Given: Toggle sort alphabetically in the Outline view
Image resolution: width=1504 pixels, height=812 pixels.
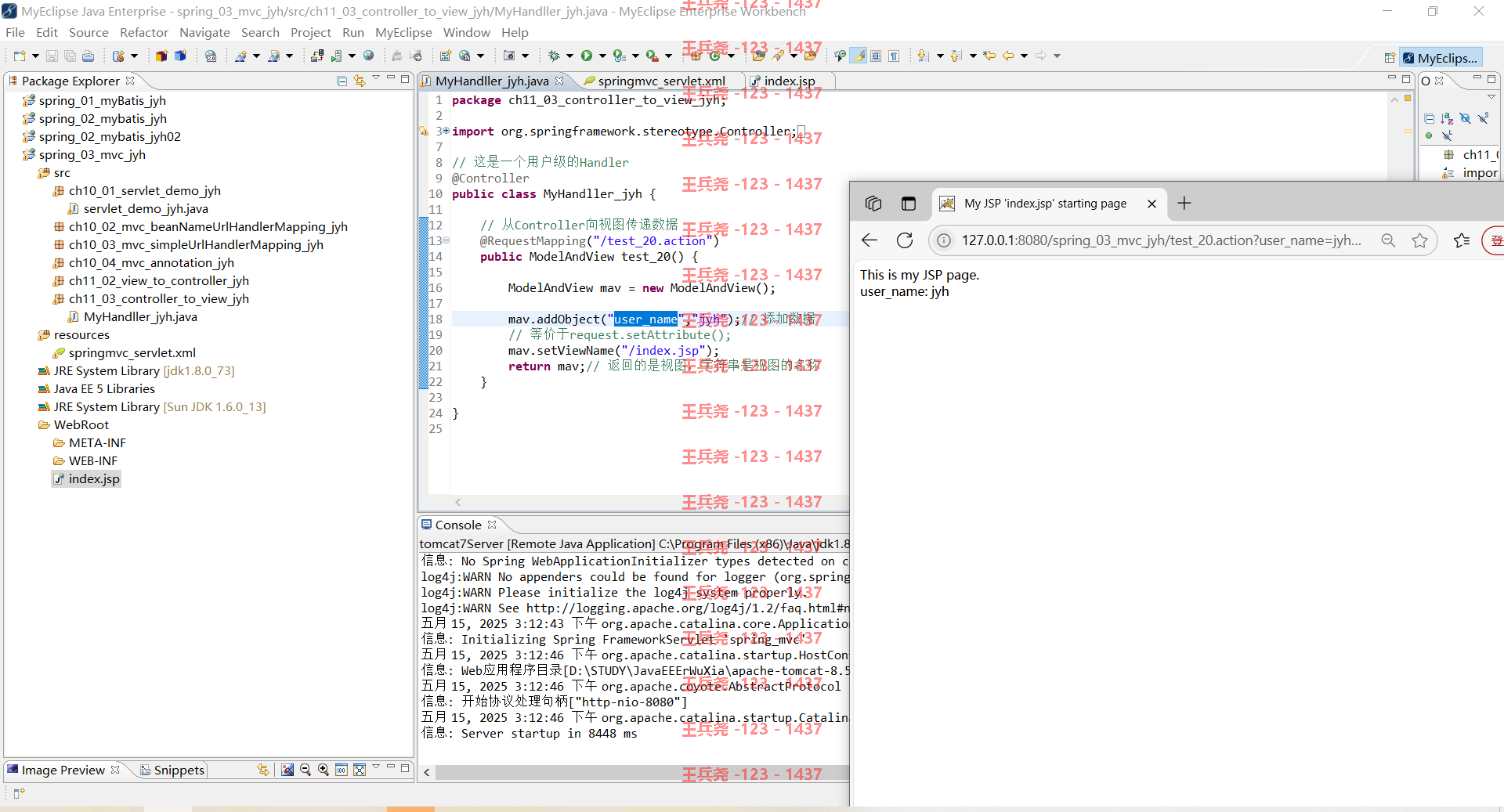Looking at the screenshot, I should (1447, 118).
